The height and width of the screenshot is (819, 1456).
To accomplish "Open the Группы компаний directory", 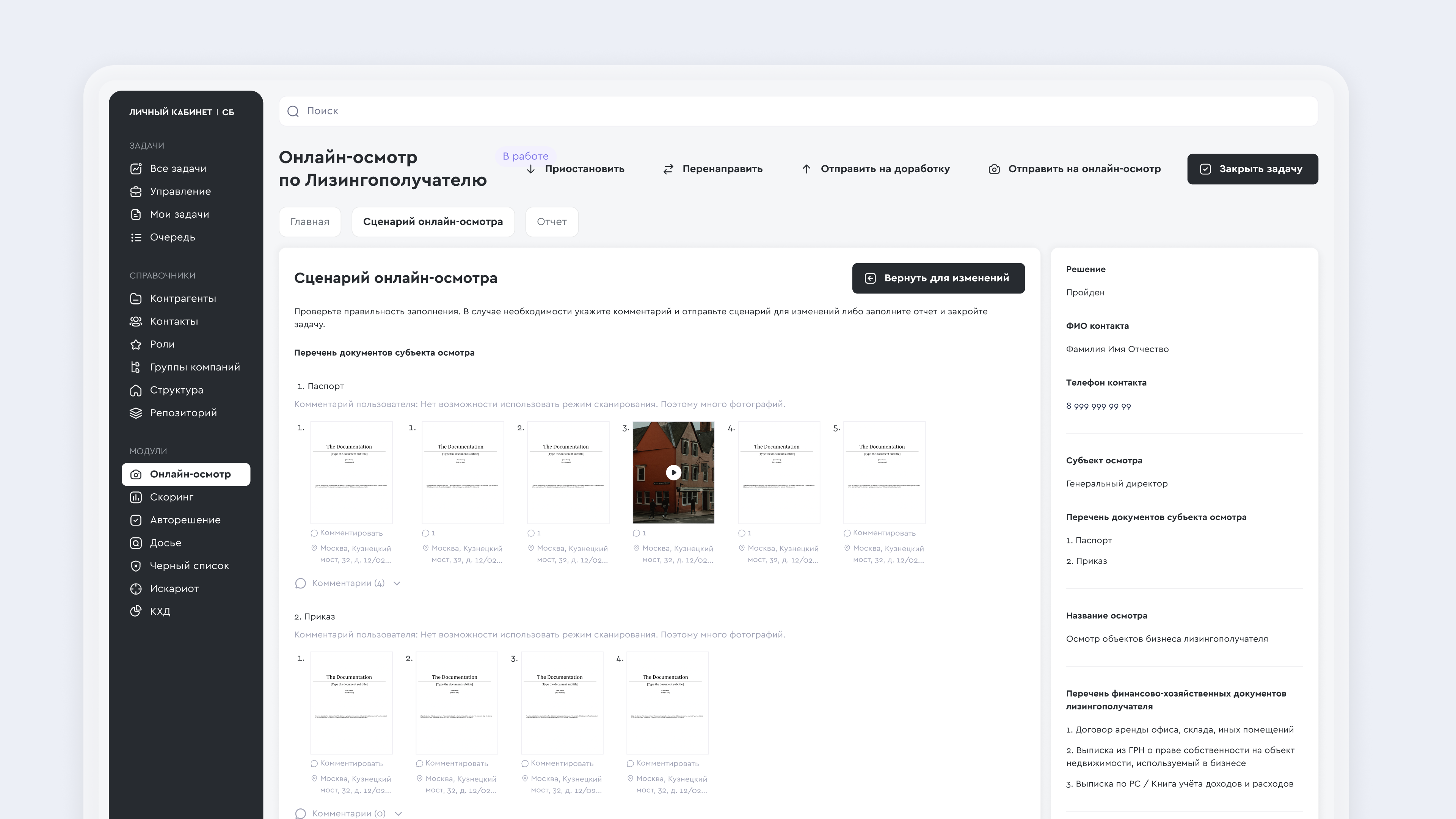I will point(195,367).
